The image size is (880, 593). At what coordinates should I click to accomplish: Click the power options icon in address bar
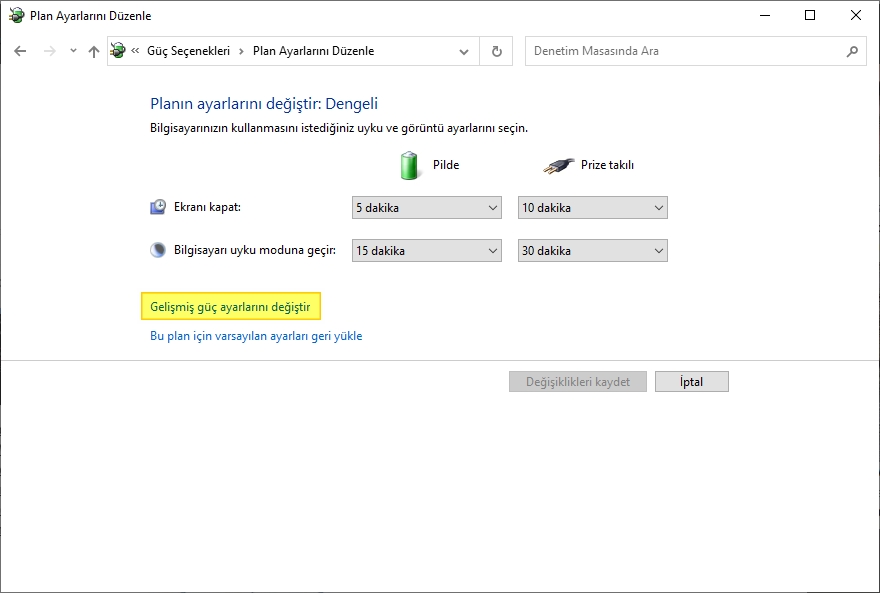pyautogui.click(x=117, y=50)
